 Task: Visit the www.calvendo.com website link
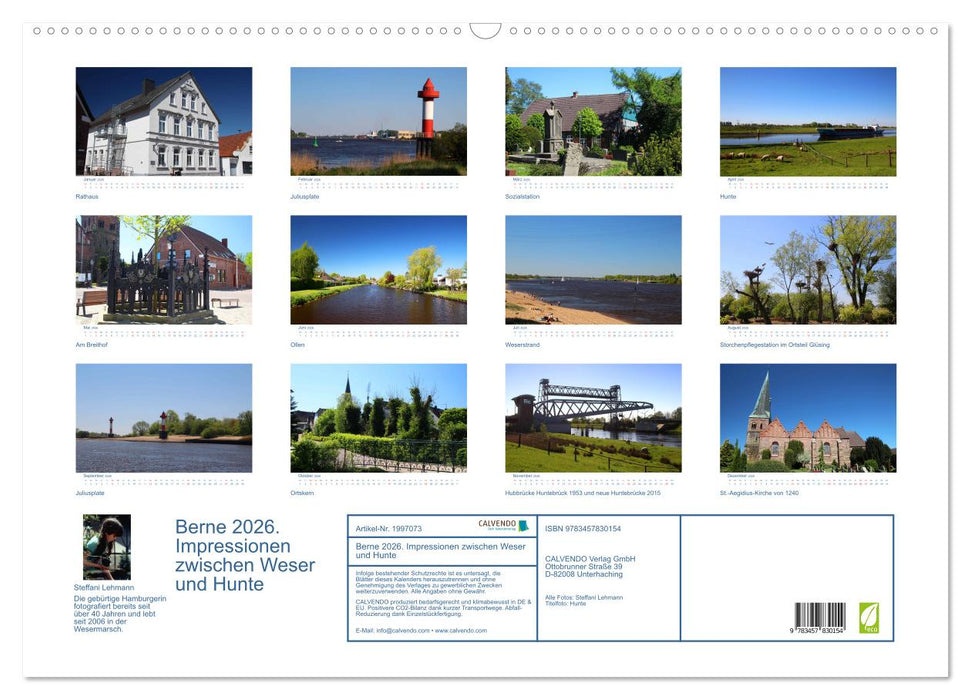point(459,631)
